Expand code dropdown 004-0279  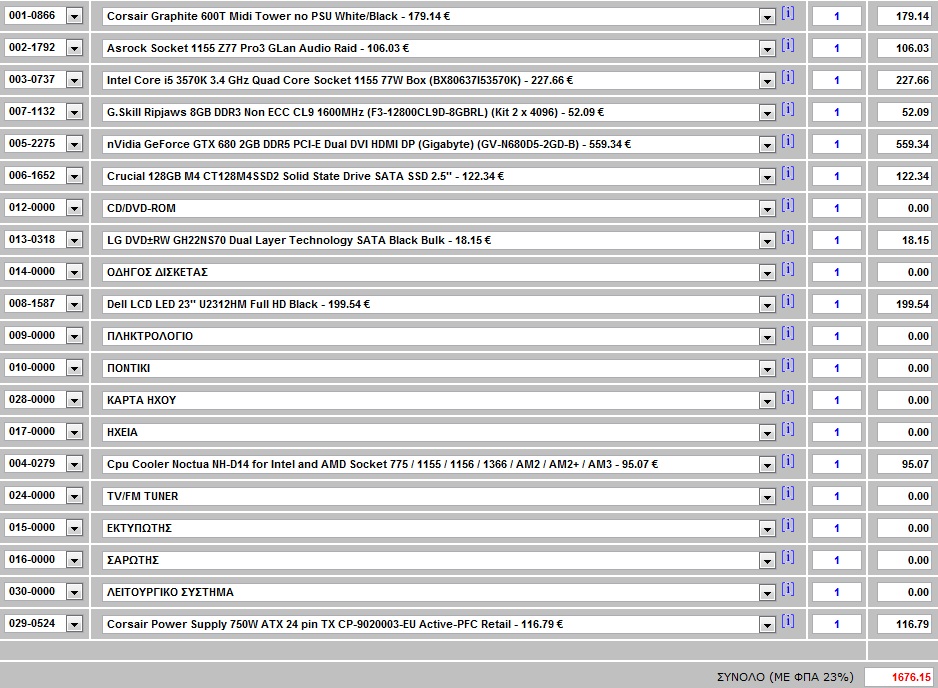tap(74, 464)
